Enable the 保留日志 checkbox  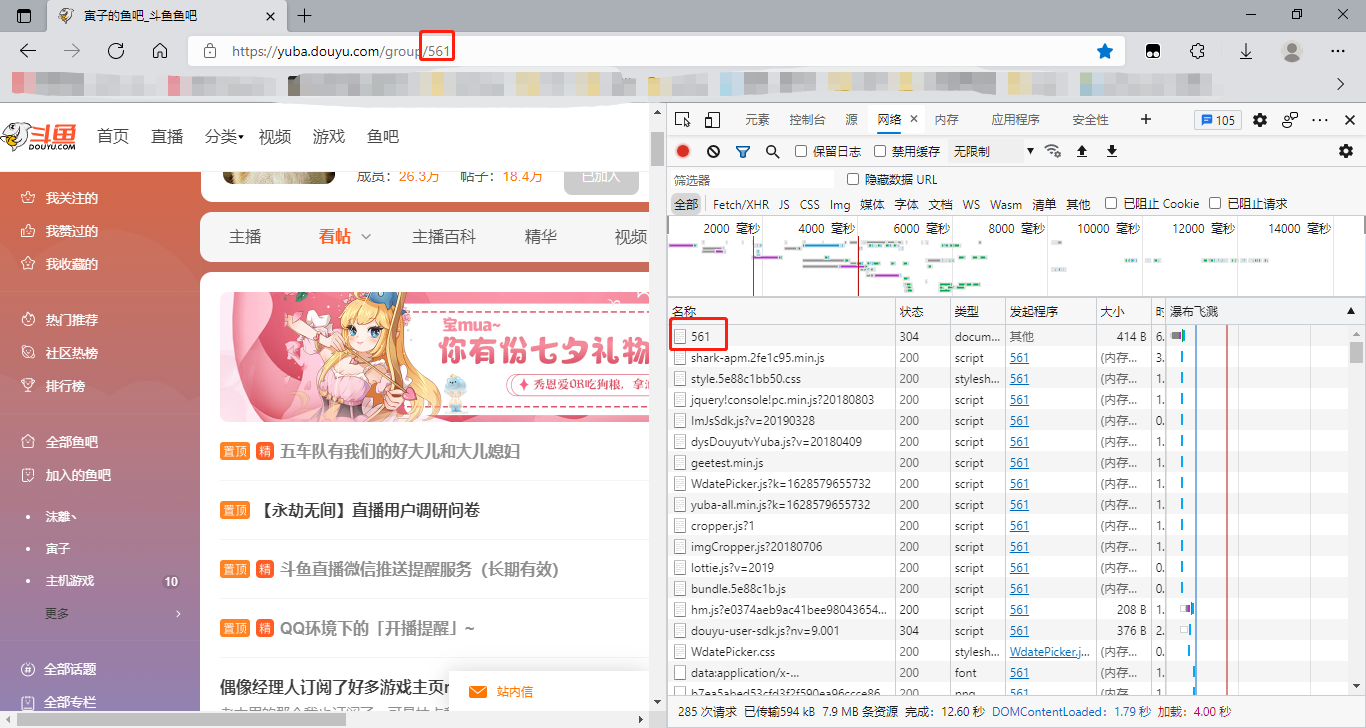[x=801, y=151]
